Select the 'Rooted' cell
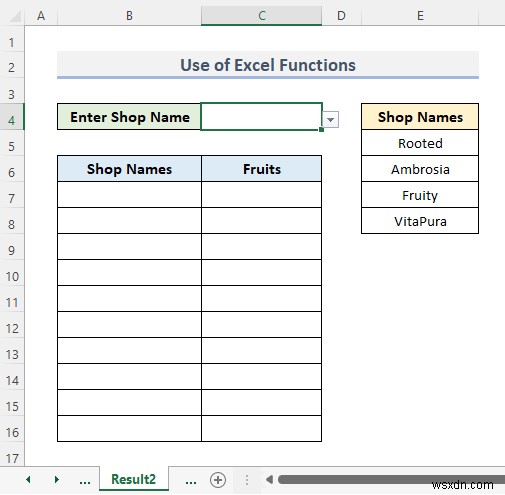The width and height of the screenshot is (505, 495). (x=420, y=143)
